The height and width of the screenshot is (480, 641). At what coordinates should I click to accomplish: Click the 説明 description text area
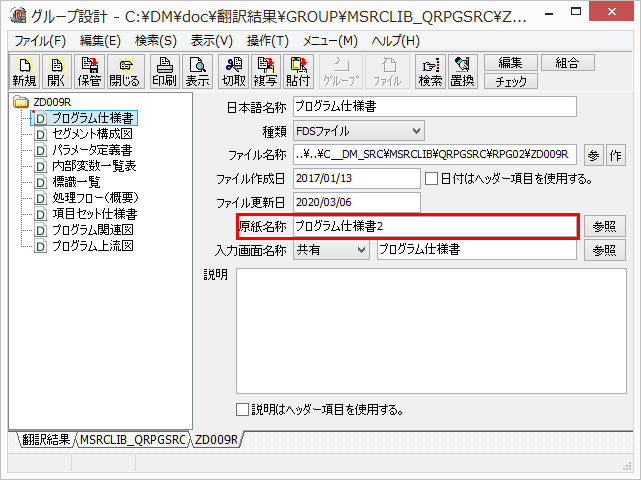[431, 331]
